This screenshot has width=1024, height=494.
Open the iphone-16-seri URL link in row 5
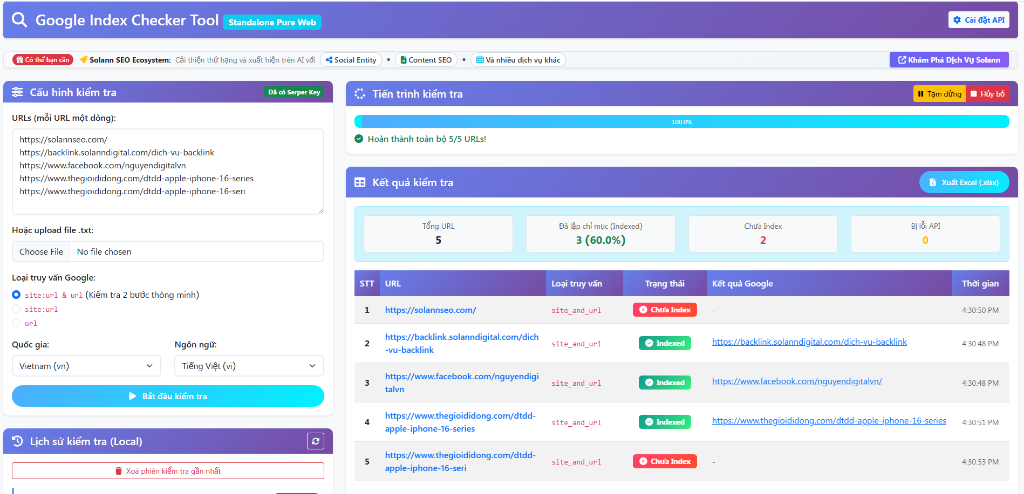[x=460, y=461]
